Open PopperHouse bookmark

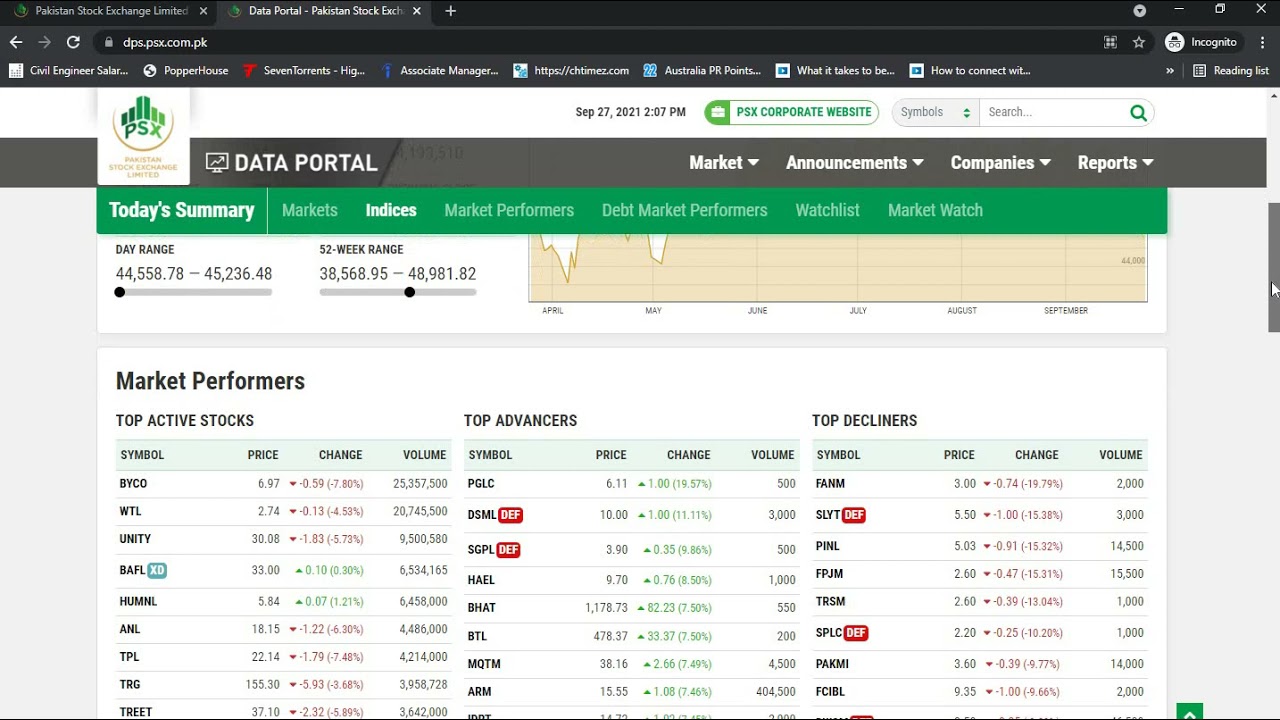click(186, 71)
